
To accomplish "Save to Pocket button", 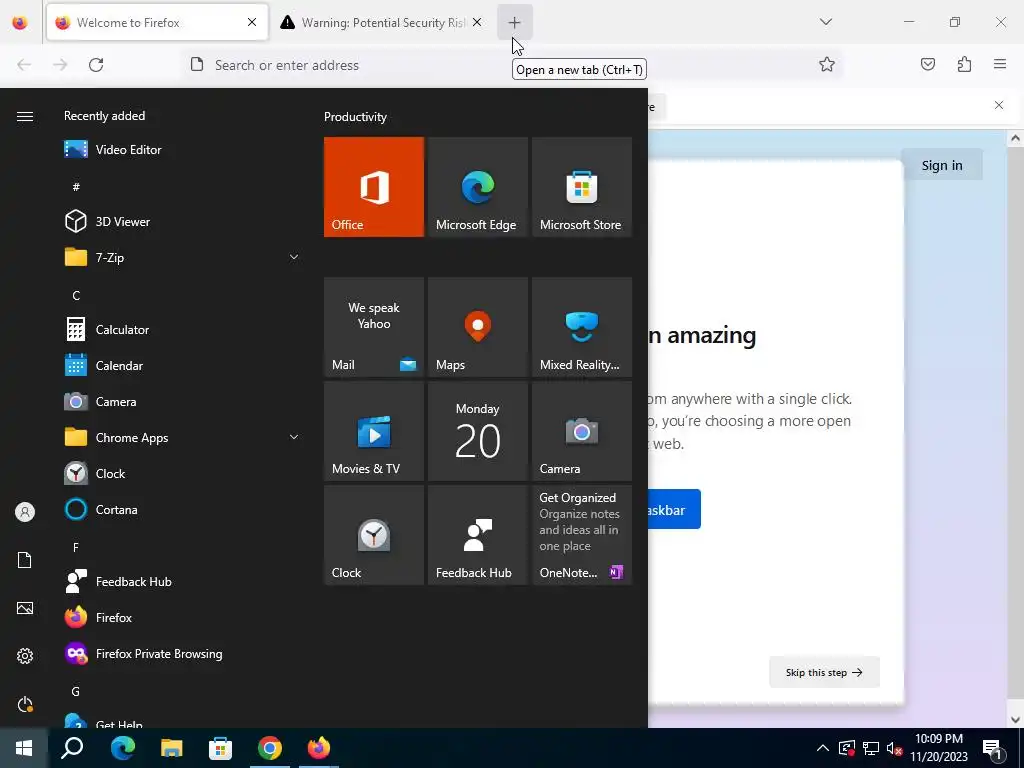I will point(928,64).
